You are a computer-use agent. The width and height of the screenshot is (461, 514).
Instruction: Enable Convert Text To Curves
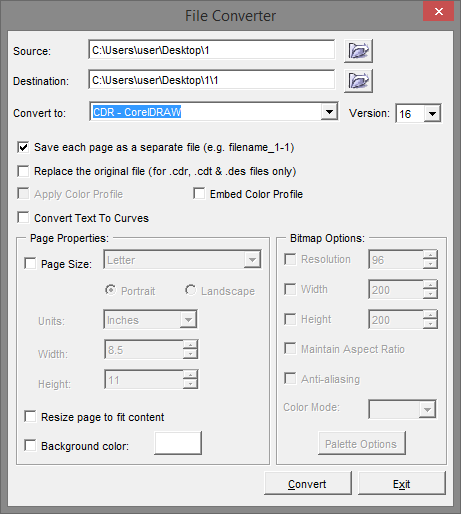pos(23,218)
